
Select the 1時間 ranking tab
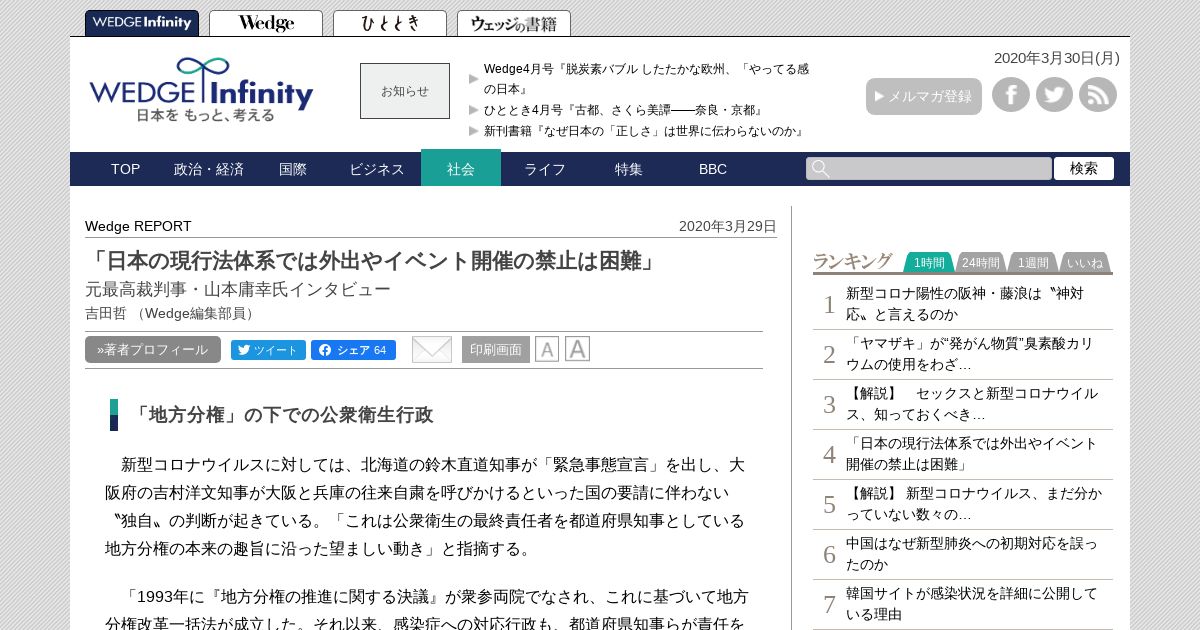(929, 262)
